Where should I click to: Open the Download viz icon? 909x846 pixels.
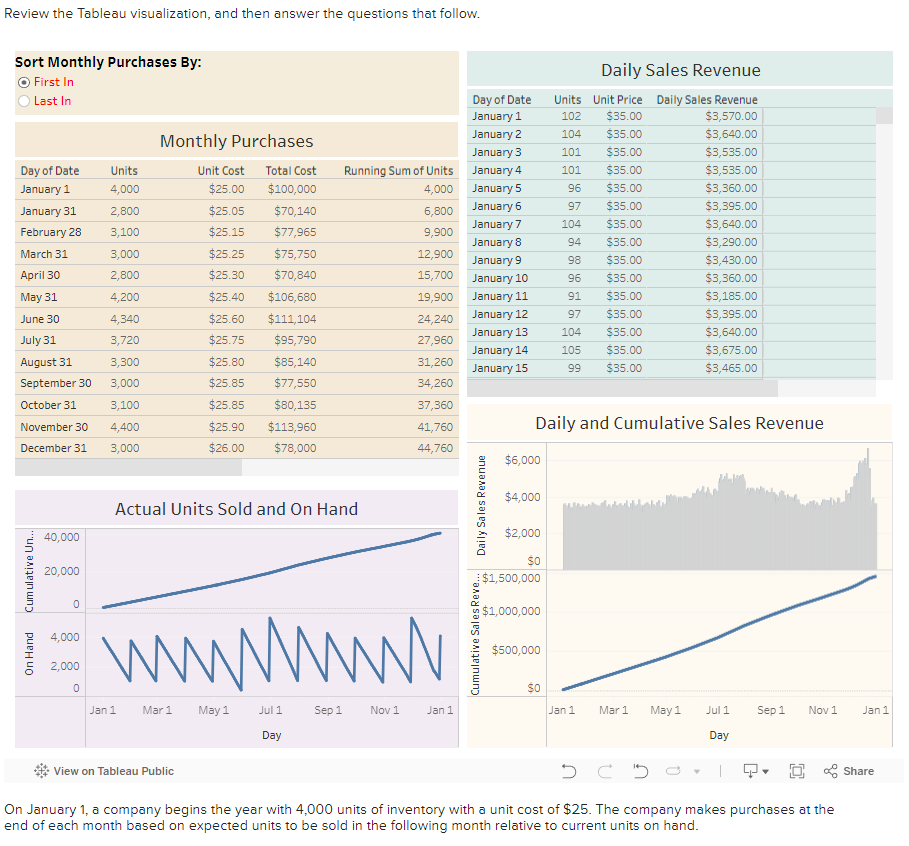tap(751, 771)
